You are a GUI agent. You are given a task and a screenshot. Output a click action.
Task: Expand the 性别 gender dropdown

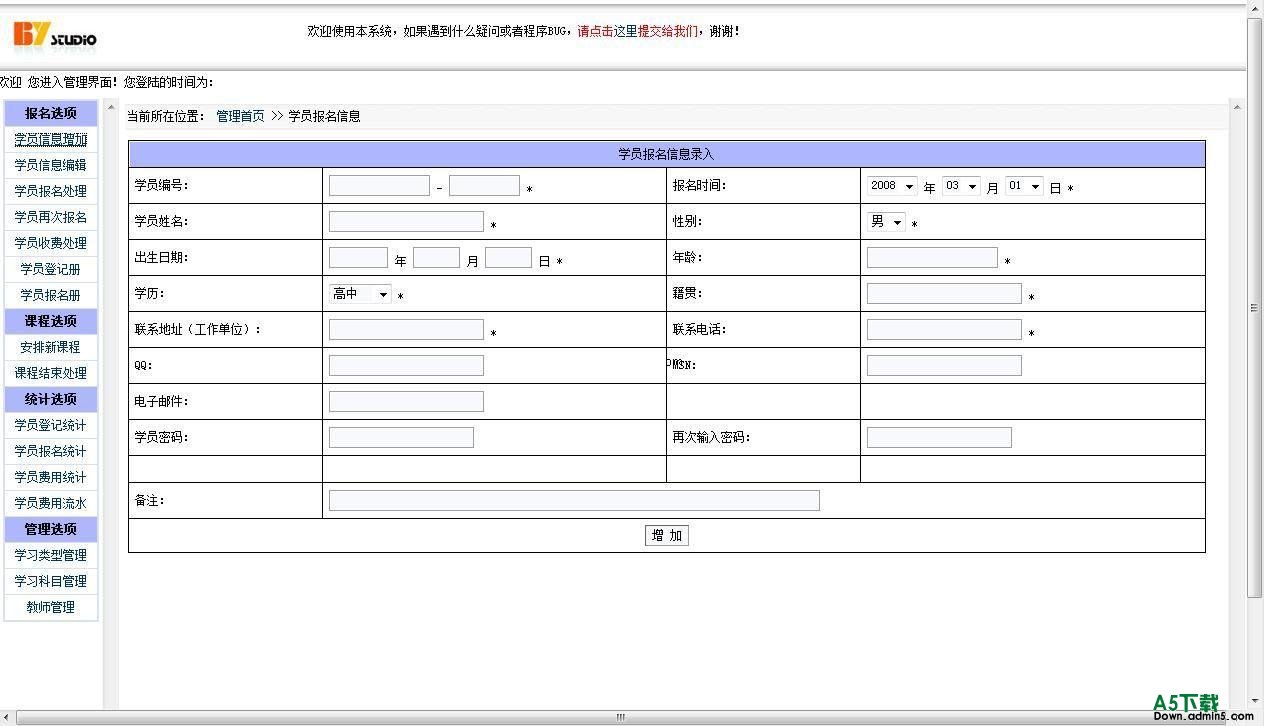pos(886,222)
